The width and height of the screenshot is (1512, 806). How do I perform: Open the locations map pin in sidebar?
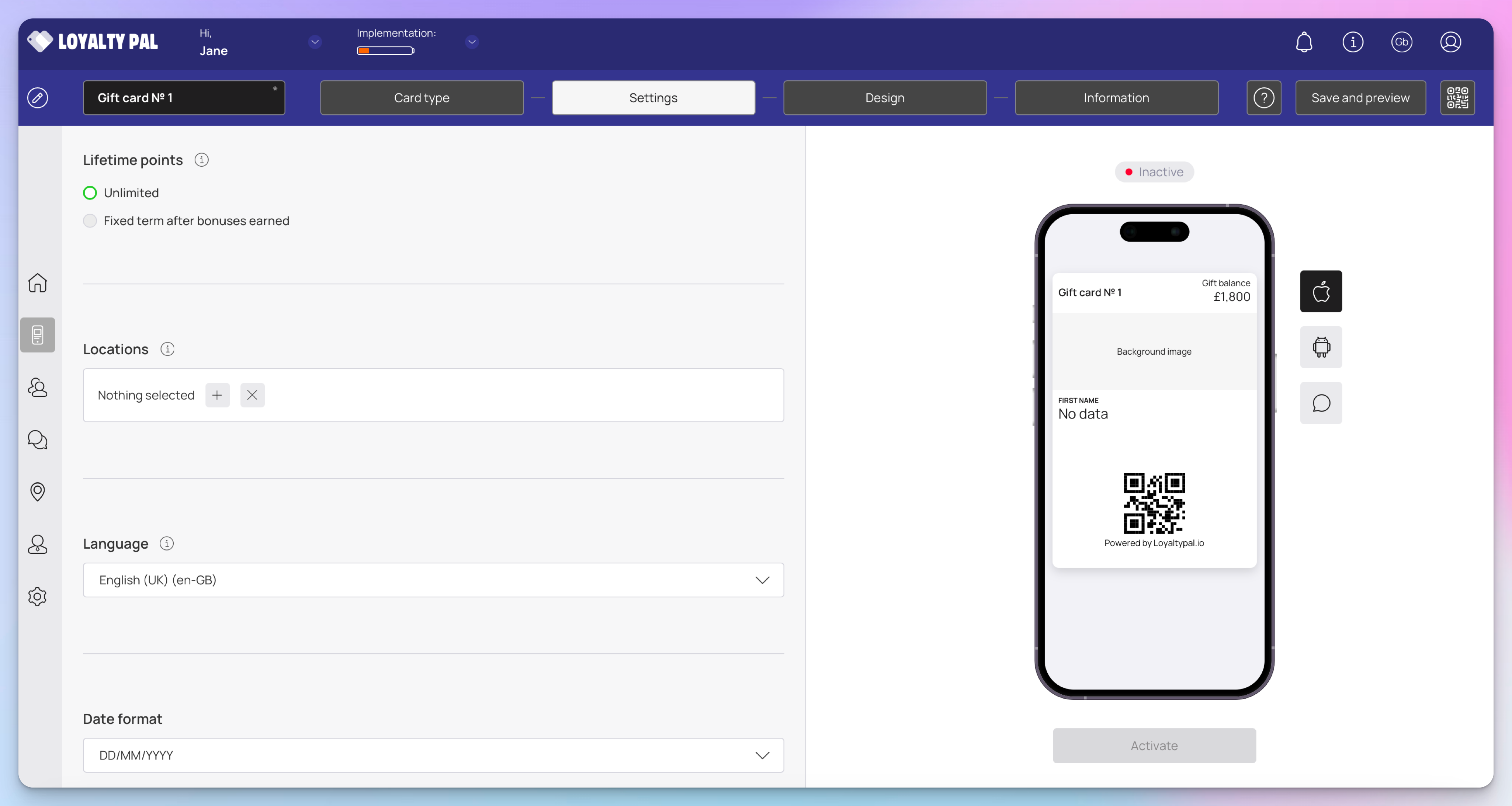pos(38,491)
